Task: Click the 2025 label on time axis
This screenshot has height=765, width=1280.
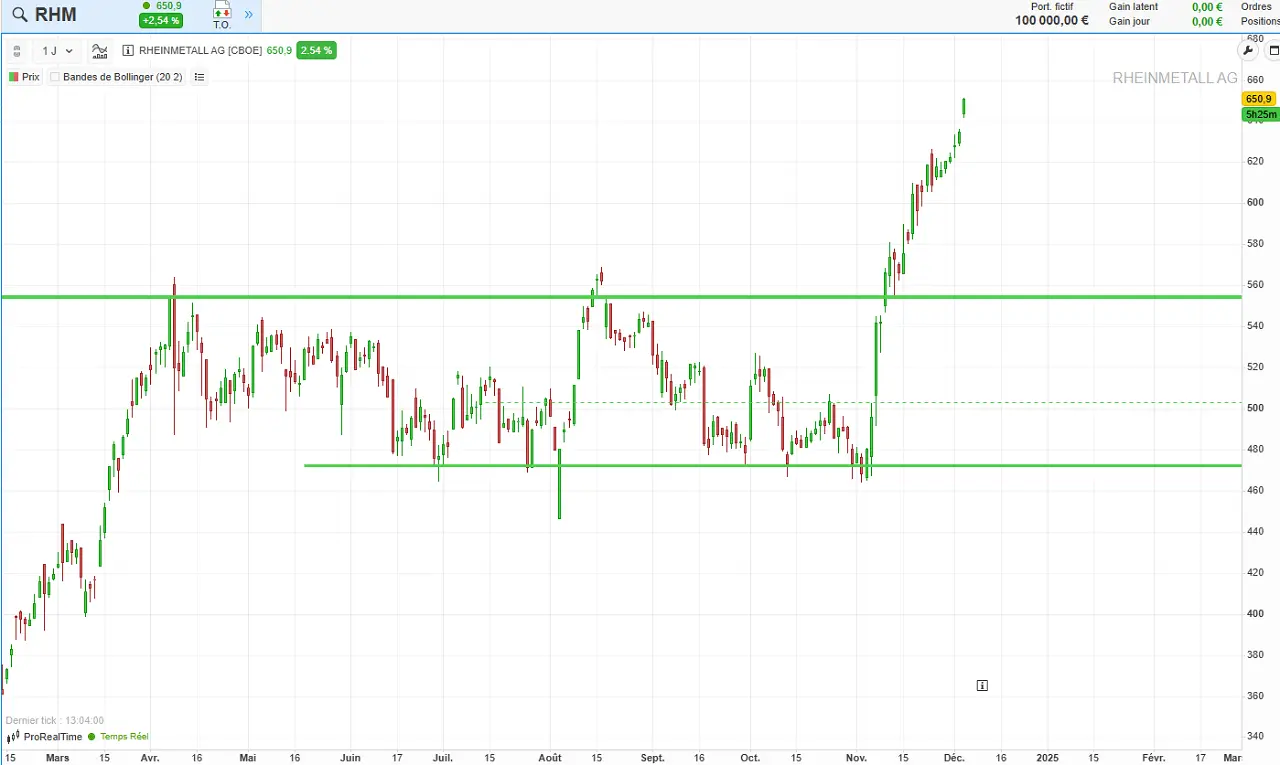Action: tap(1047, 758)
